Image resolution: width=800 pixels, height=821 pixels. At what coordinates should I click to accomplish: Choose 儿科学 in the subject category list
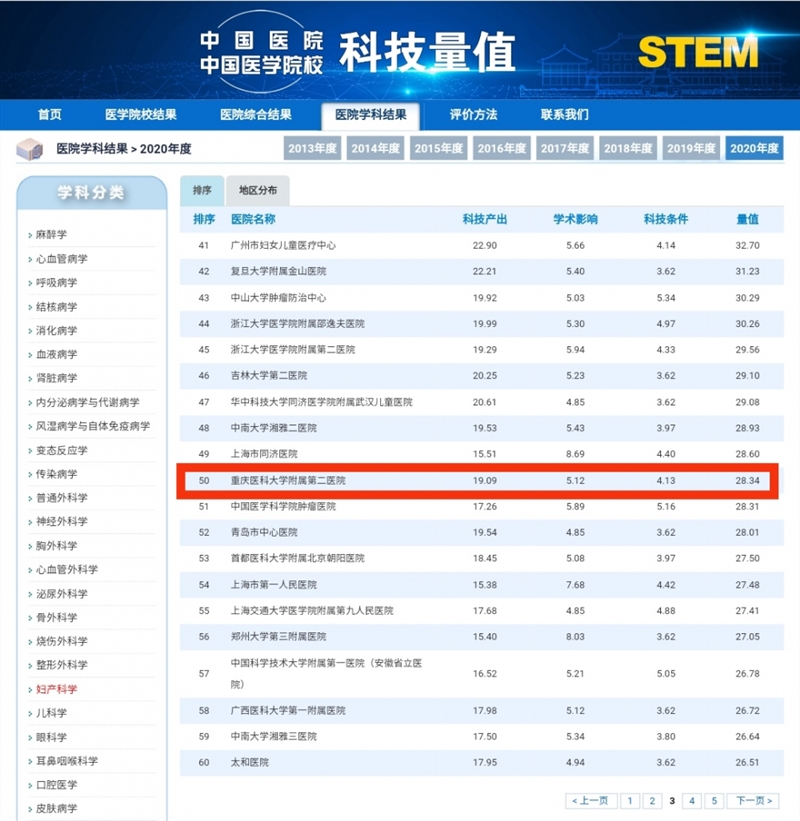(x=51, y=713)
